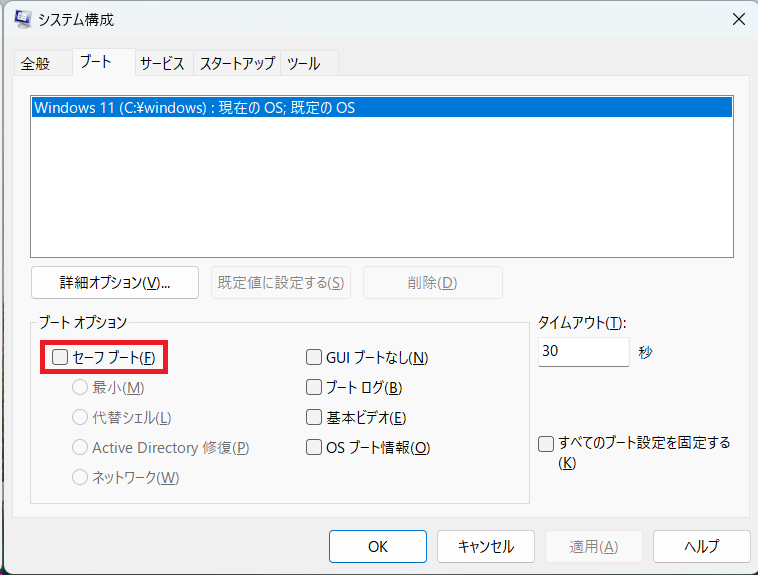Open 詳細オプション(V)... dialog
Screen dimensions: 758x575
coord(115,282)
